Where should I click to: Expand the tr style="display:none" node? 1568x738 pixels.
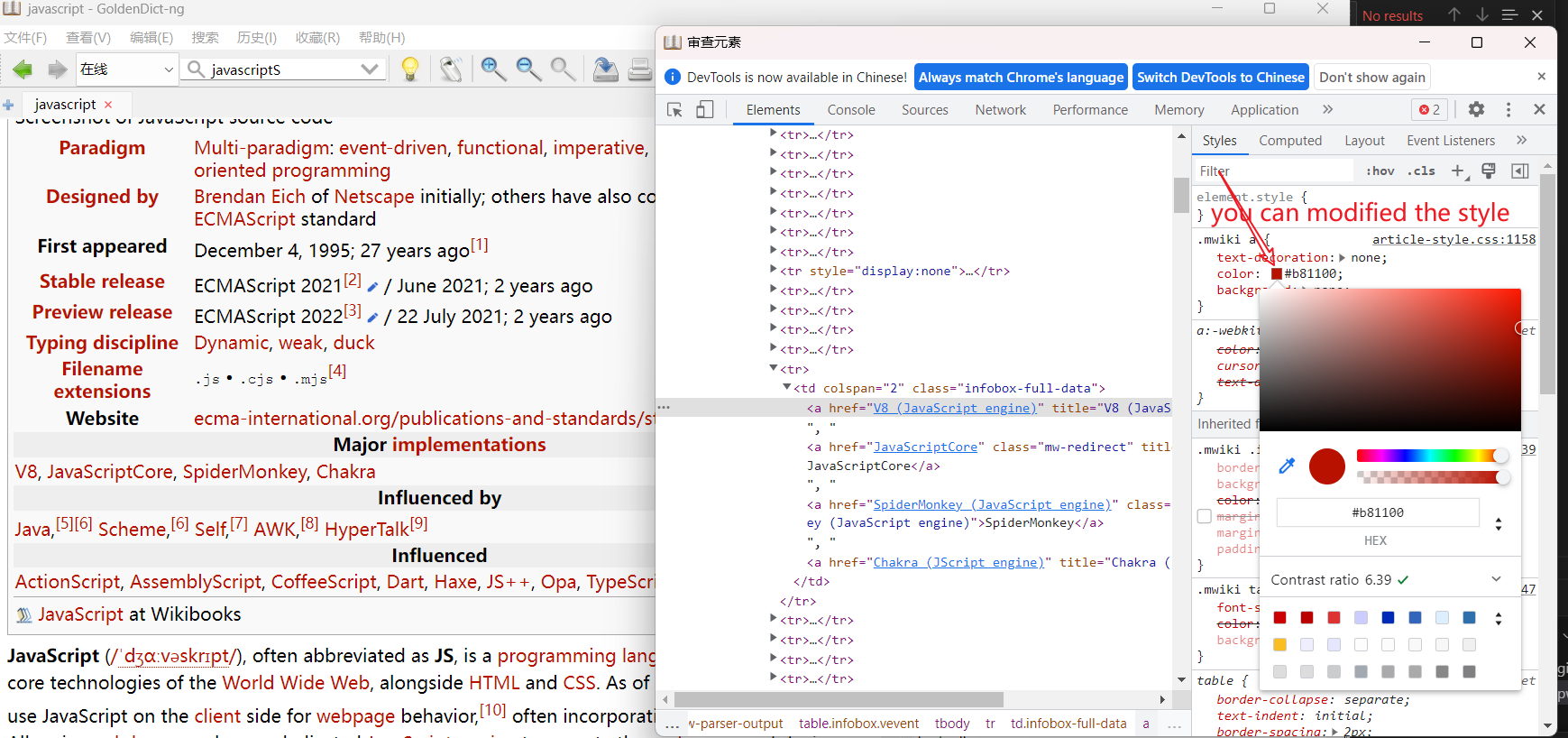(773, 269)
